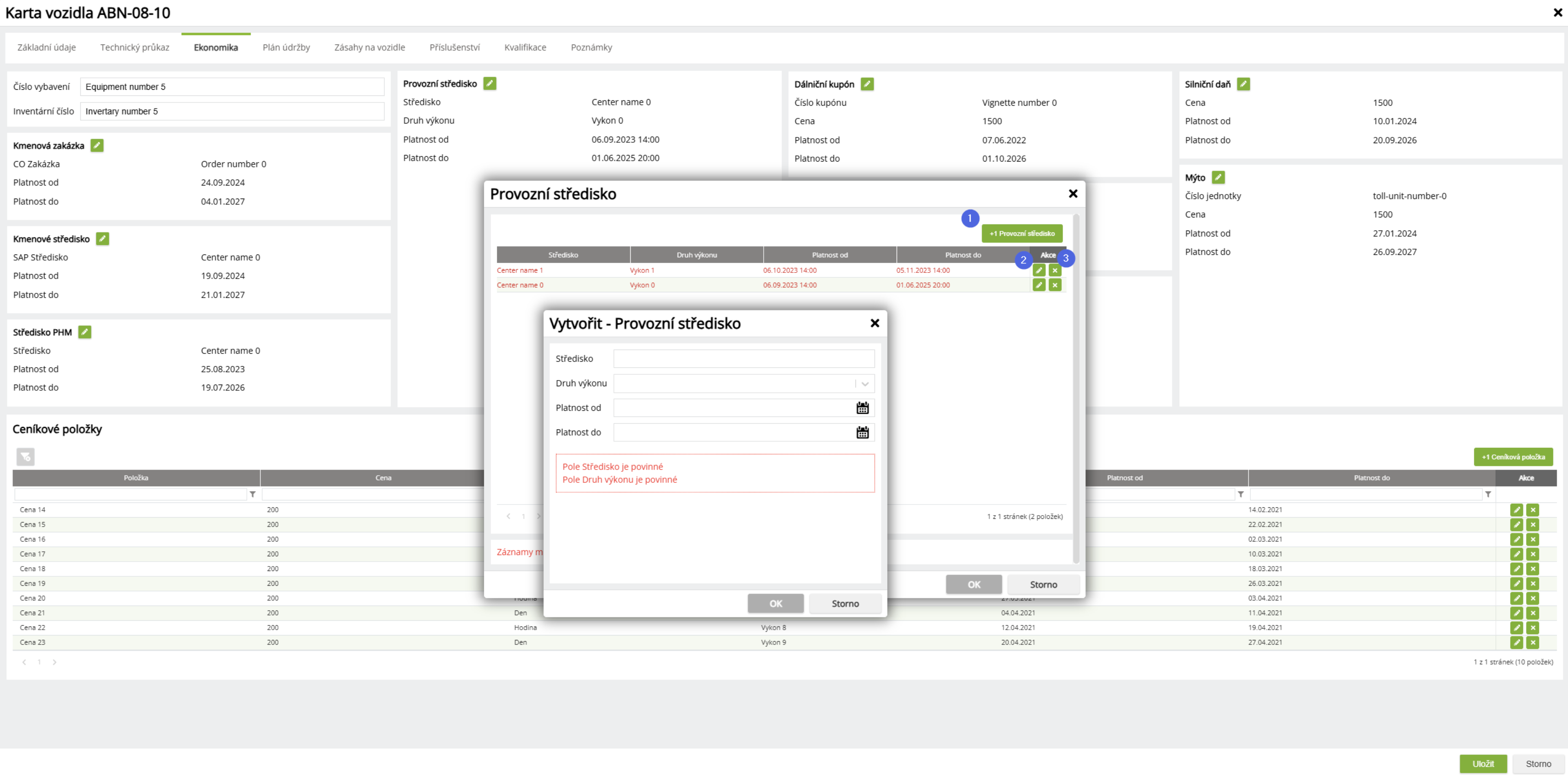Click edit icon next to Silniční daň
The width and height of the screenshot is (1568, 779).
coord(1244,84)
